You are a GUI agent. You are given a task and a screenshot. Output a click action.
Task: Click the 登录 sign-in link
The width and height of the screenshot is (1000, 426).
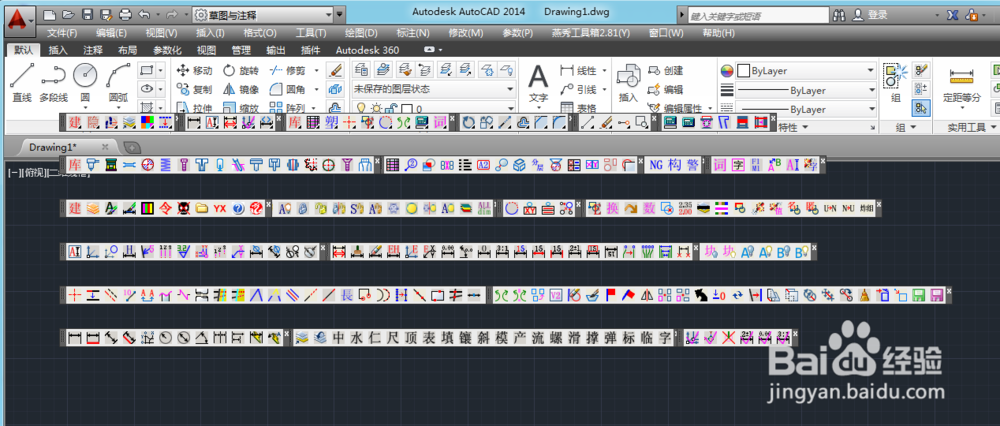(878, 14)
